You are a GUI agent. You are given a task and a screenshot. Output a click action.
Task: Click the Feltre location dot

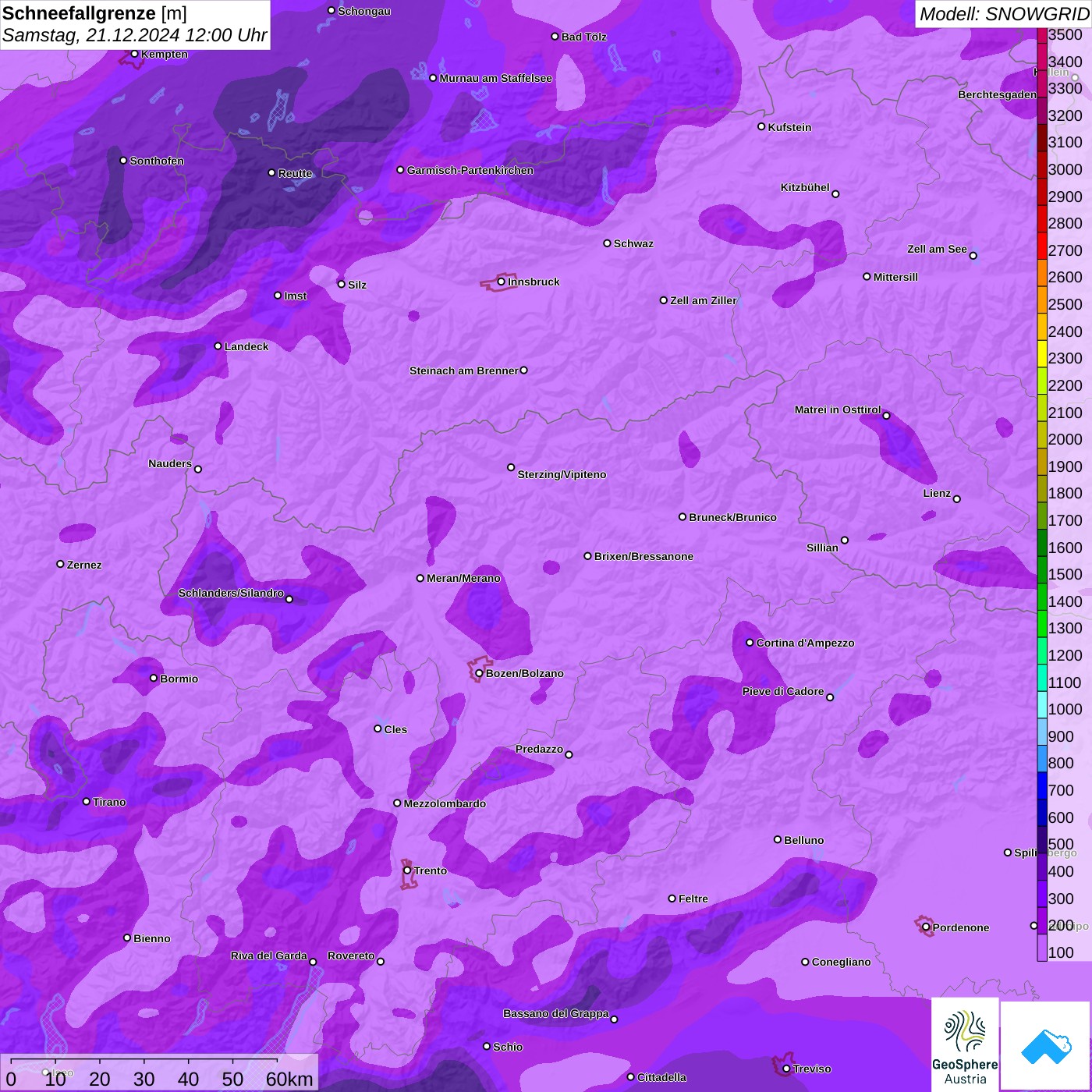click(672, 899)
